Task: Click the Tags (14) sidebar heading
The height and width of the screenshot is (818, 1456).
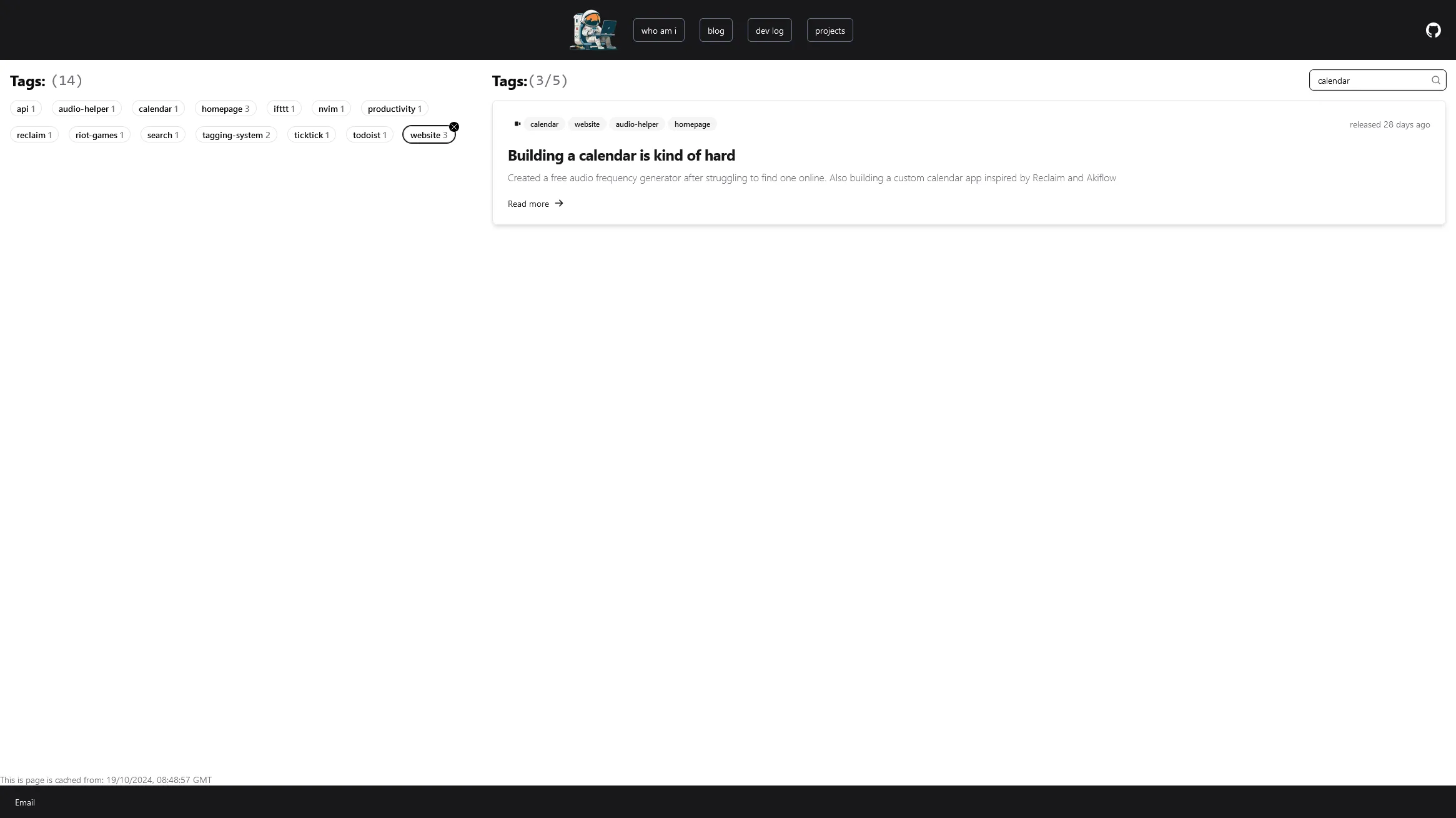Action: click(46, 81)
